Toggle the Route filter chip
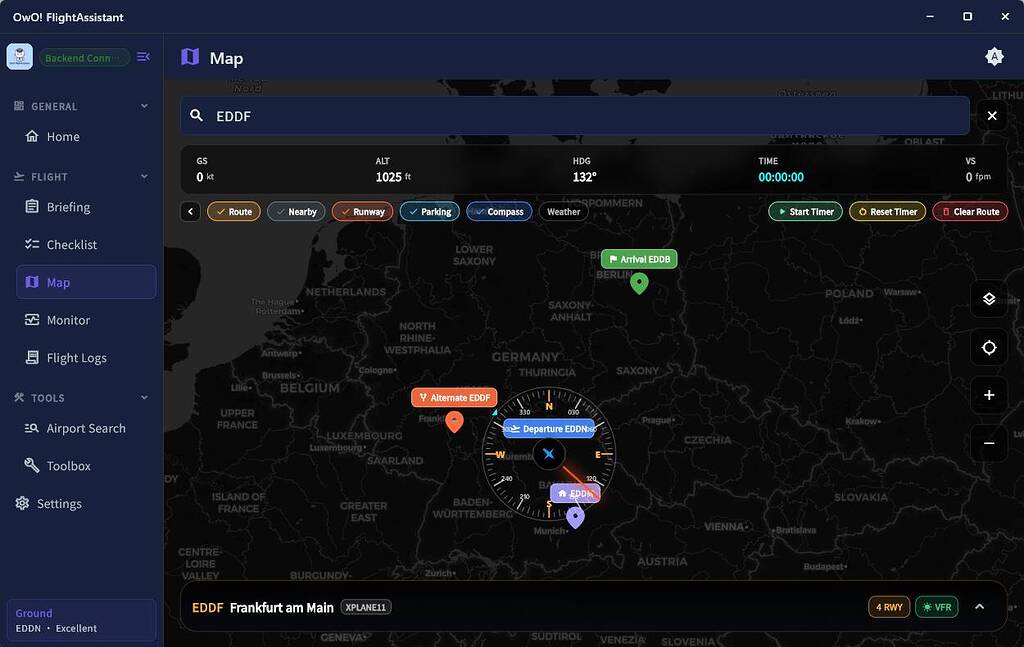Viewport: 1024px width, 647px height. (234, 212)
